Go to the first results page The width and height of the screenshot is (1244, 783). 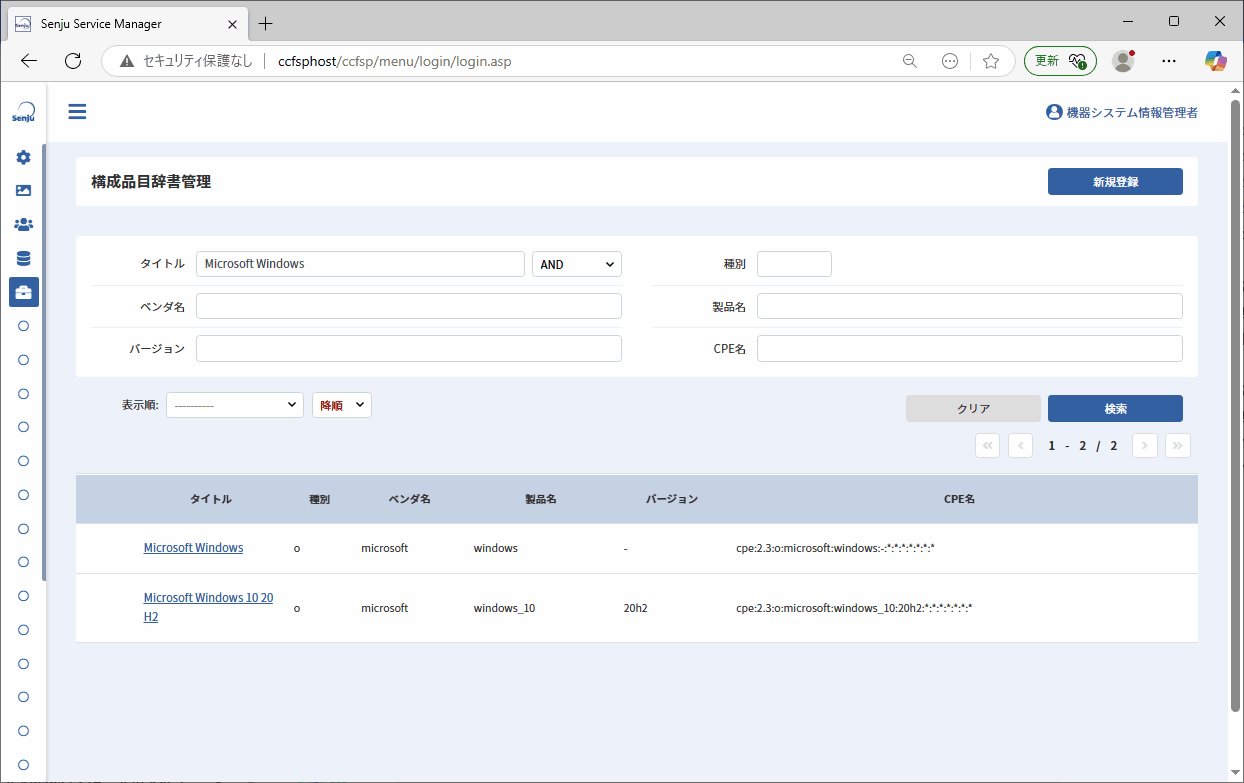click(988, 445)
